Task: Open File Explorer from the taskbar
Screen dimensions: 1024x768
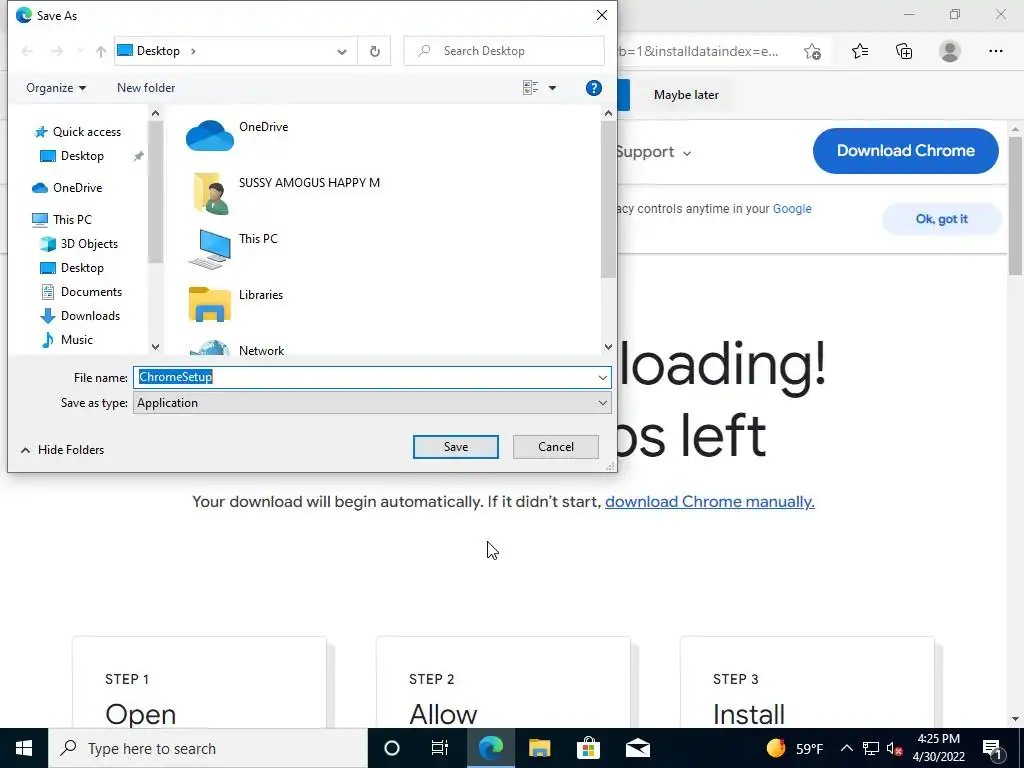Action: click(x=539, y=748)
